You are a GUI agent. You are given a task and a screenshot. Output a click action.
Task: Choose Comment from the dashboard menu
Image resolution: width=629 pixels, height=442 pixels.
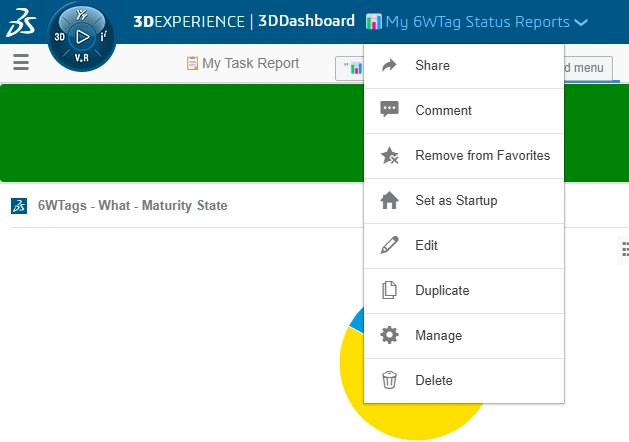click(464, 110)
